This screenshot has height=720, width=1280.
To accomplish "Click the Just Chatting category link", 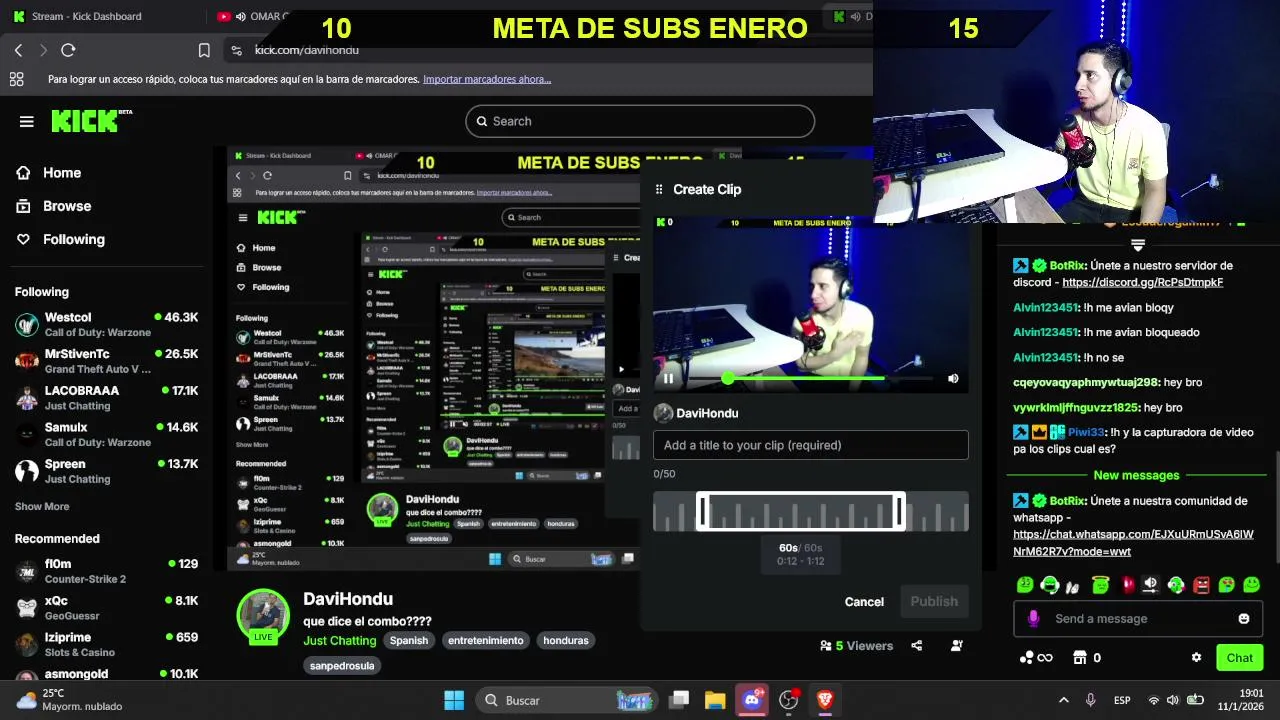I will 340,640.
